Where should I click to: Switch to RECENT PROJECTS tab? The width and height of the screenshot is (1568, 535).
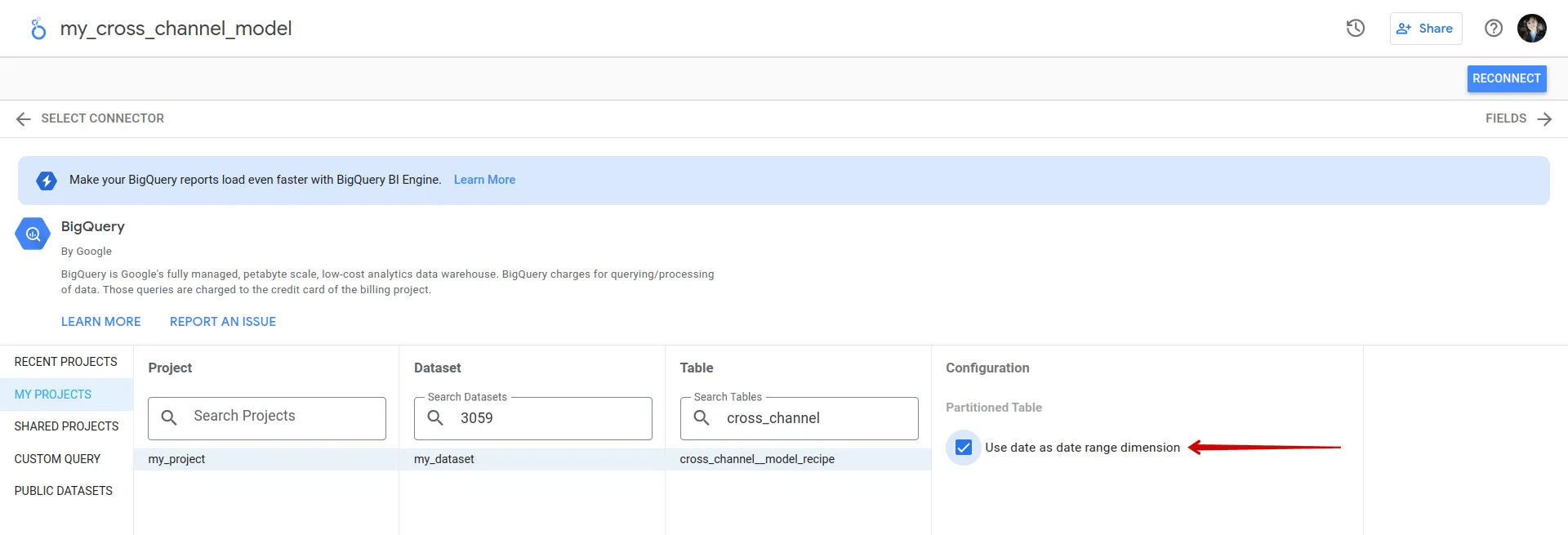click(x=66, y=362)
